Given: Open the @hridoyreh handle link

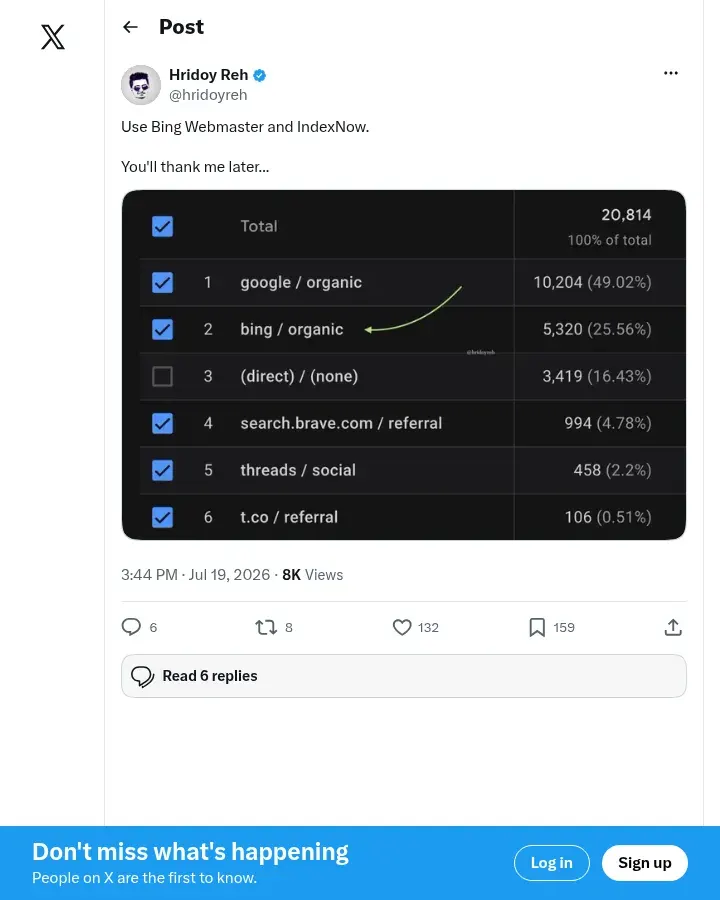Looking at the screenshot, I should (208, 95).
